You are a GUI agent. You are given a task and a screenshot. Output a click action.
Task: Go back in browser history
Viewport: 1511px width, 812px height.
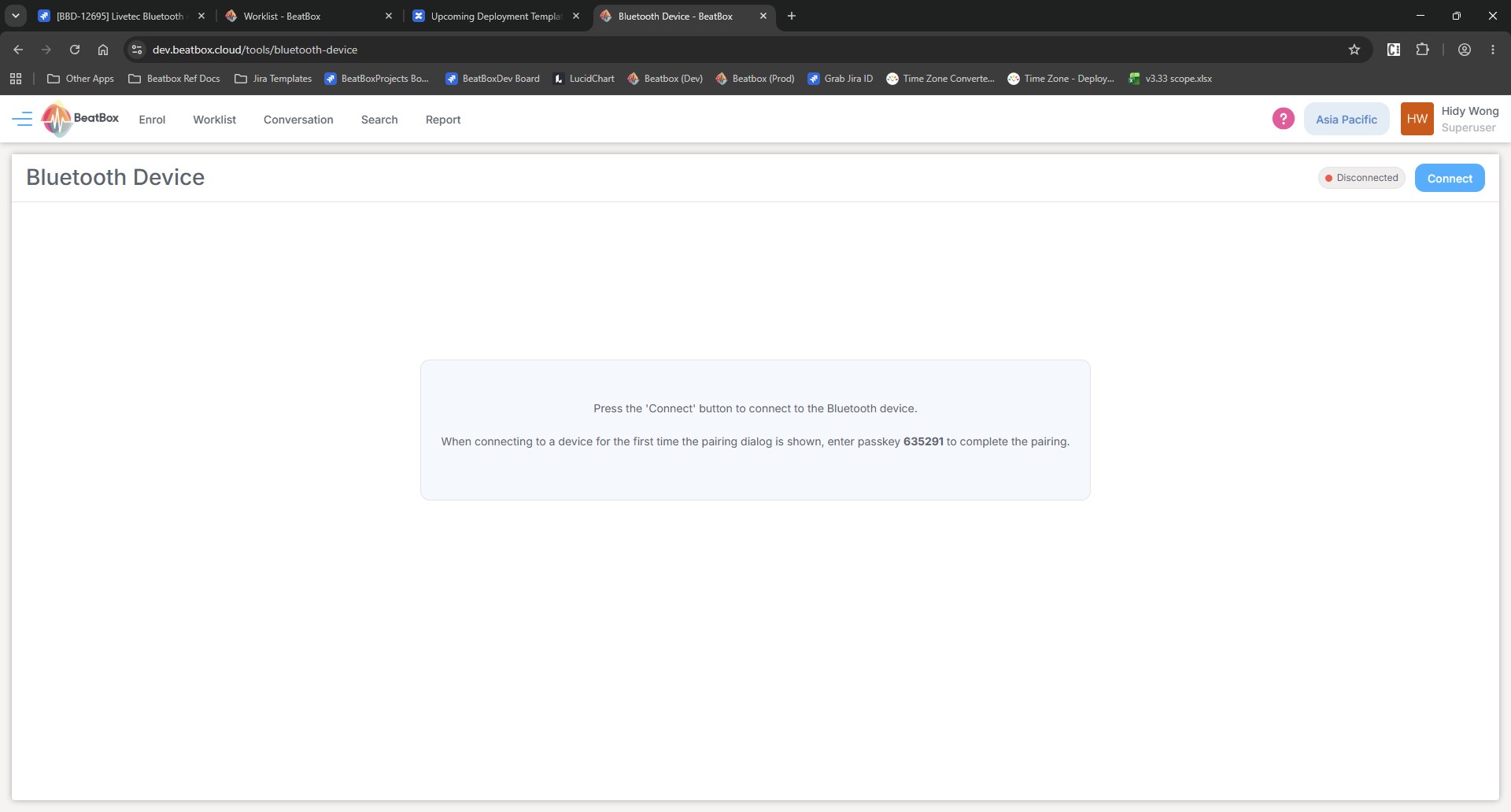[18, 50]
